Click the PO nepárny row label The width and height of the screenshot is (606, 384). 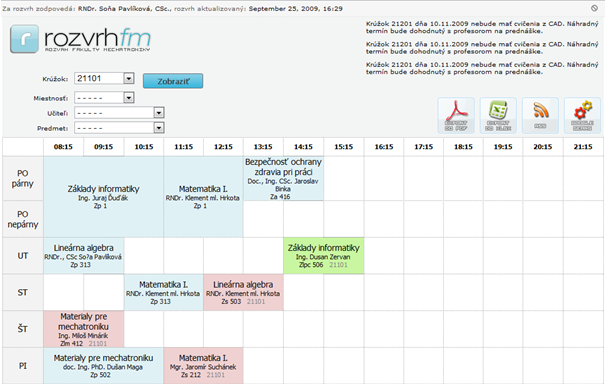point(23,219)
